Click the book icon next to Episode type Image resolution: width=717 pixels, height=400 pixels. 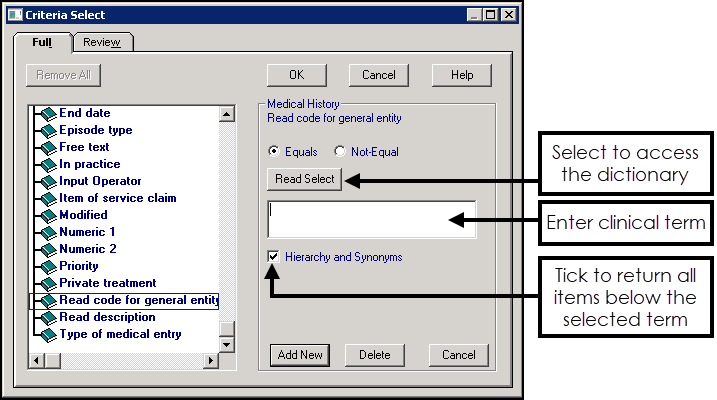pos(47,131)
